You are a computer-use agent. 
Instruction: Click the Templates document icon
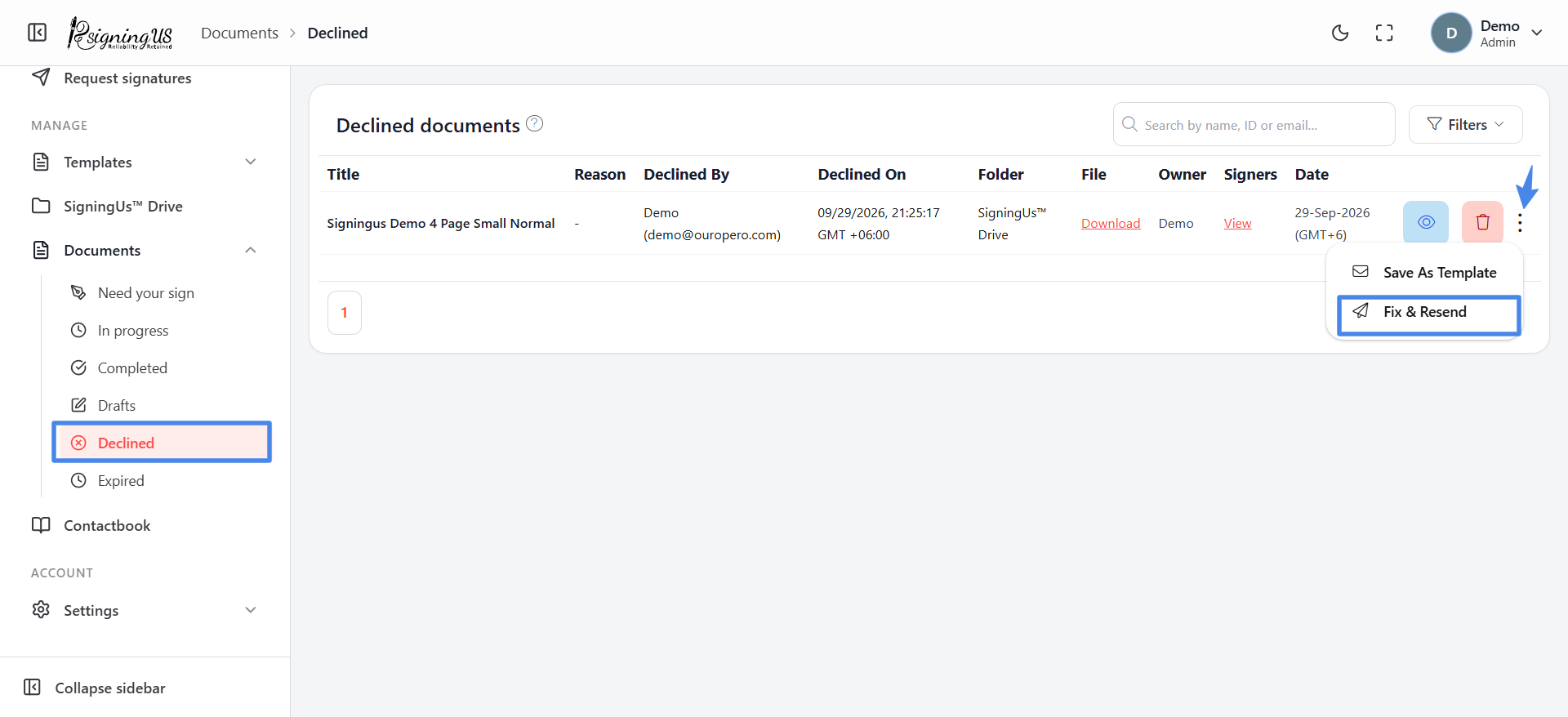point(41,162)
